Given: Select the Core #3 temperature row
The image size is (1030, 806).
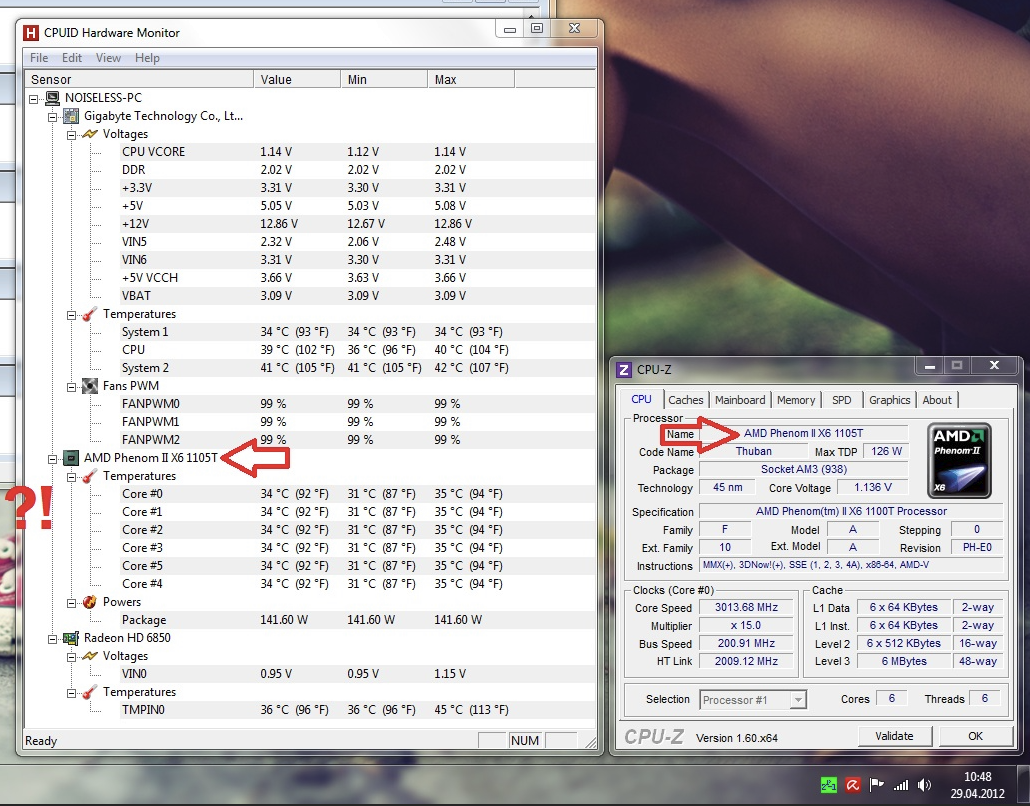Looking at the screenshot, I should click(x=357, y=548).
